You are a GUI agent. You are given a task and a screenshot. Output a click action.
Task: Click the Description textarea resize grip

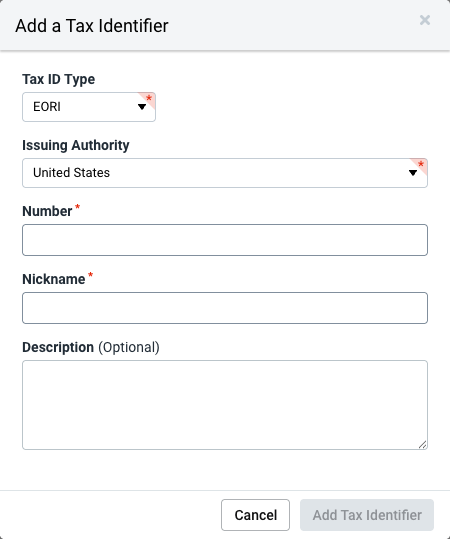[423, 445]
